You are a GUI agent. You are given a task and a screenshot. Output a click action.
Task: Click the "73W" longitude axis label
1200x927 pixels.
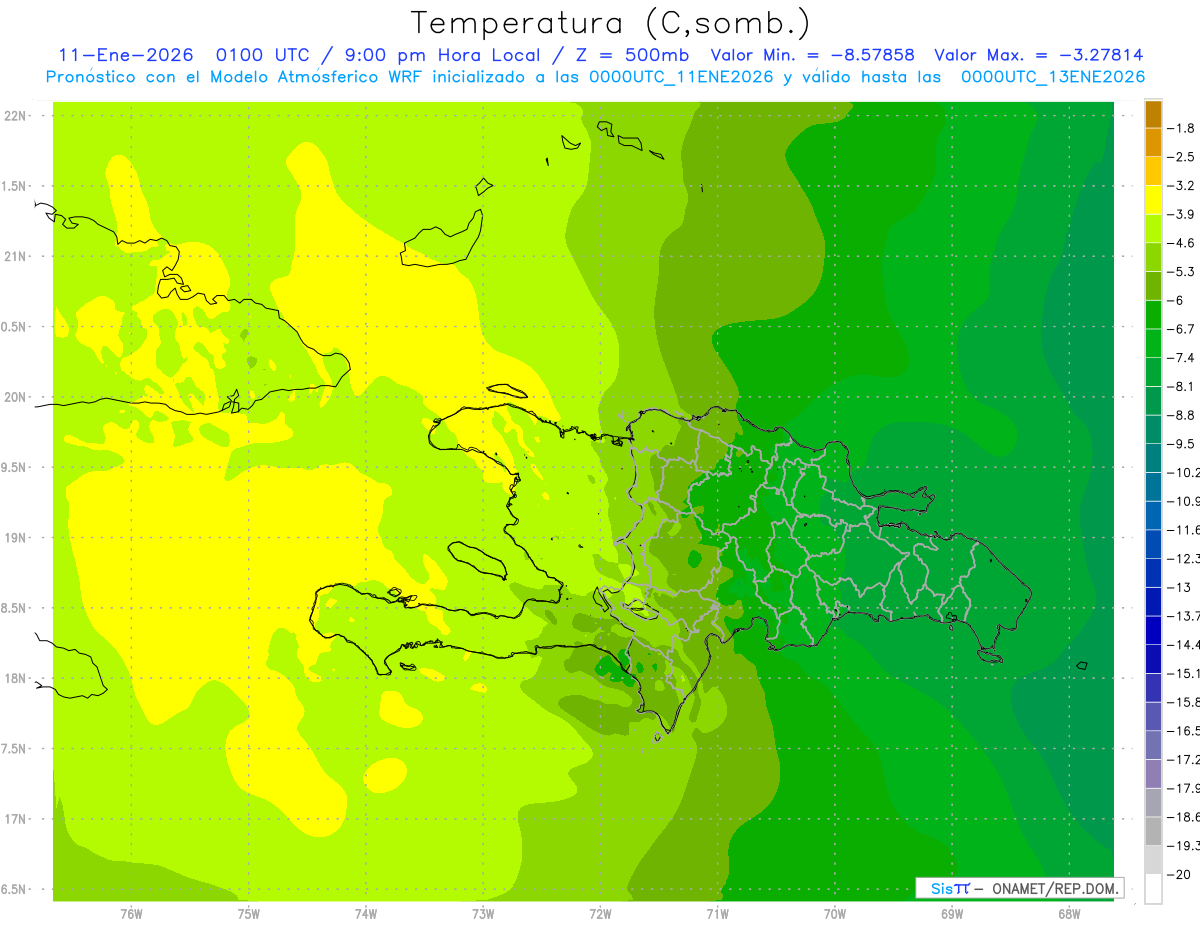click(x=483, y=914)
